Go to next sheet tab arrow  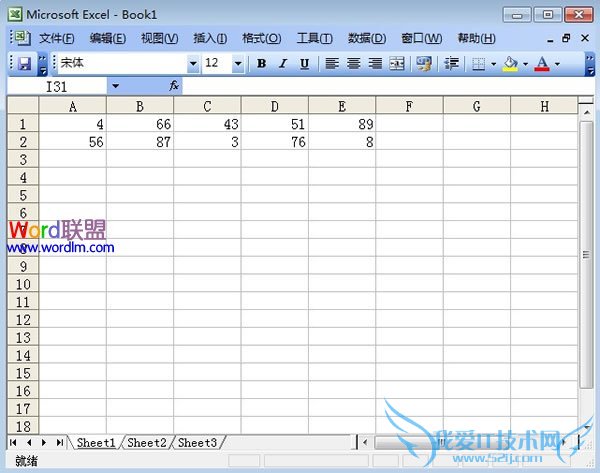[x=44, y=443]
